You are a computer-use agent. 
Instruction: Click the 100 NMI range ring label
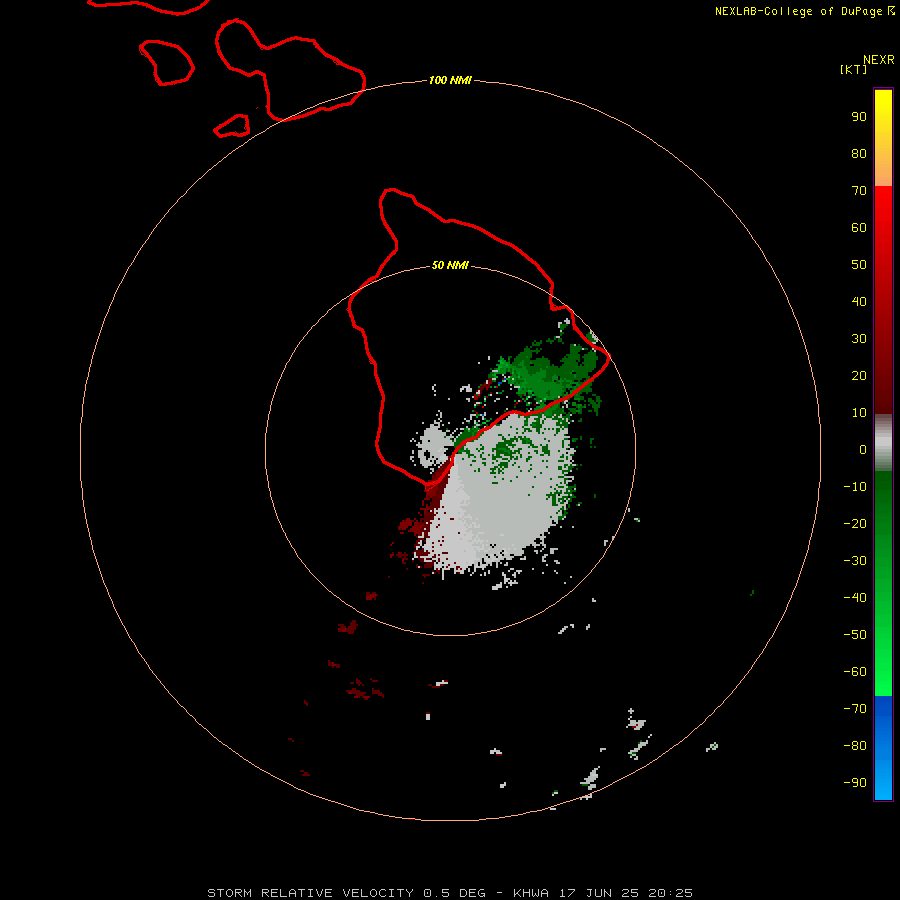tap(450, 80)
